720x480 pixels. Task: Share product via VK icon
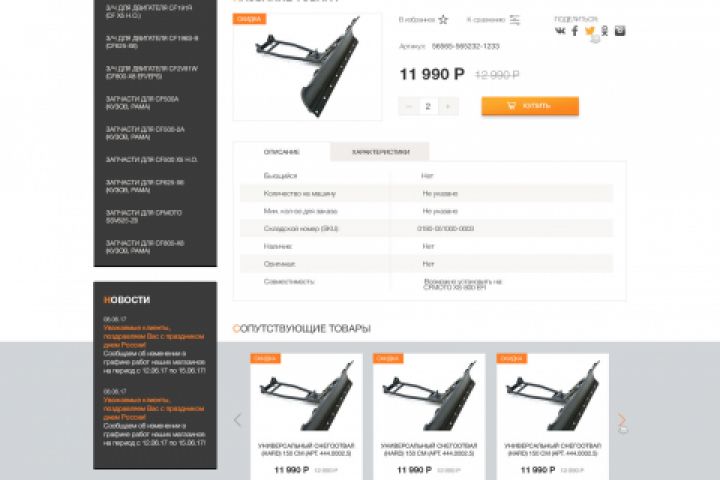point(560,31)
